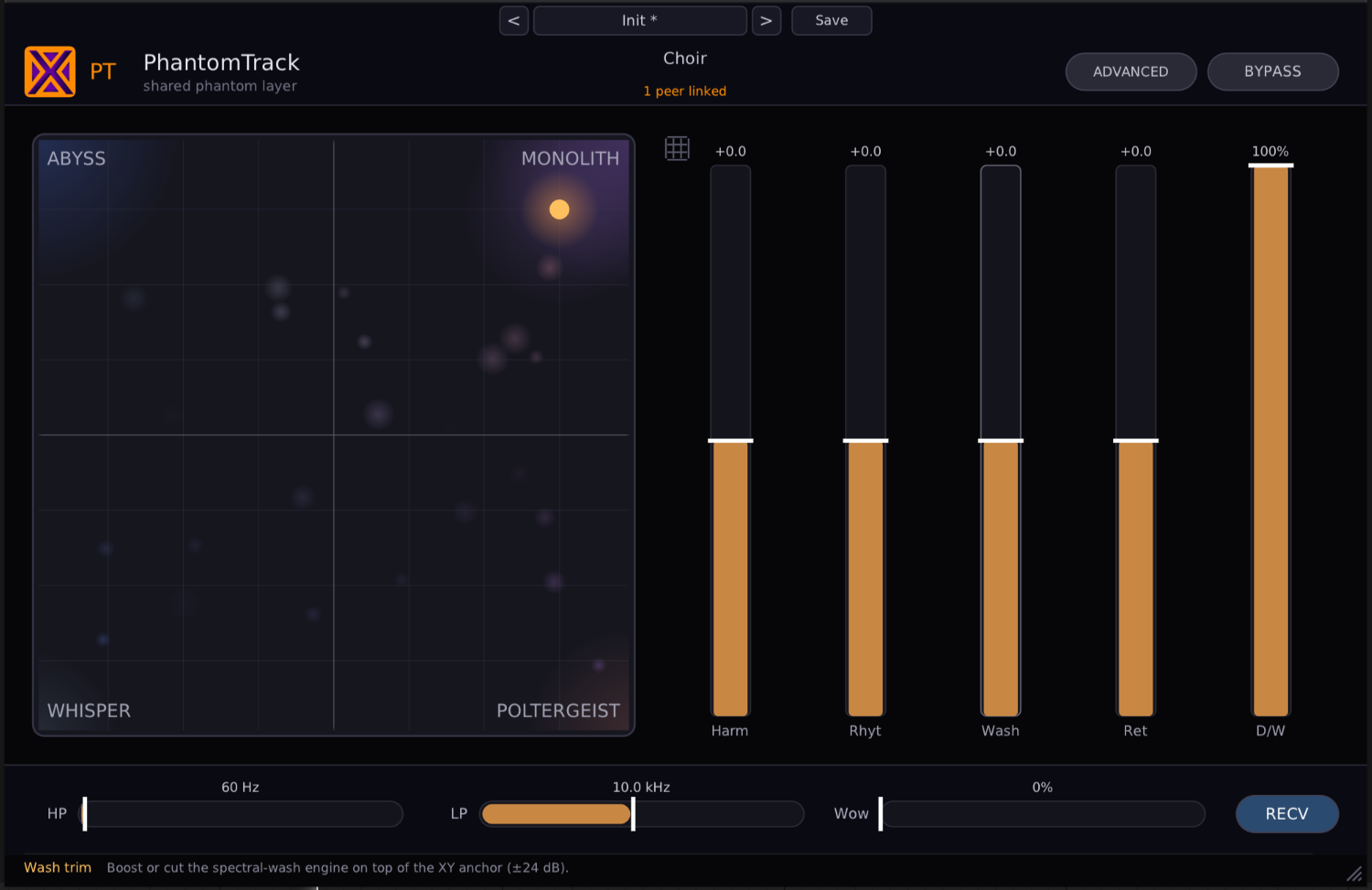Click the Wow amount slider track

coord(1042,814)
